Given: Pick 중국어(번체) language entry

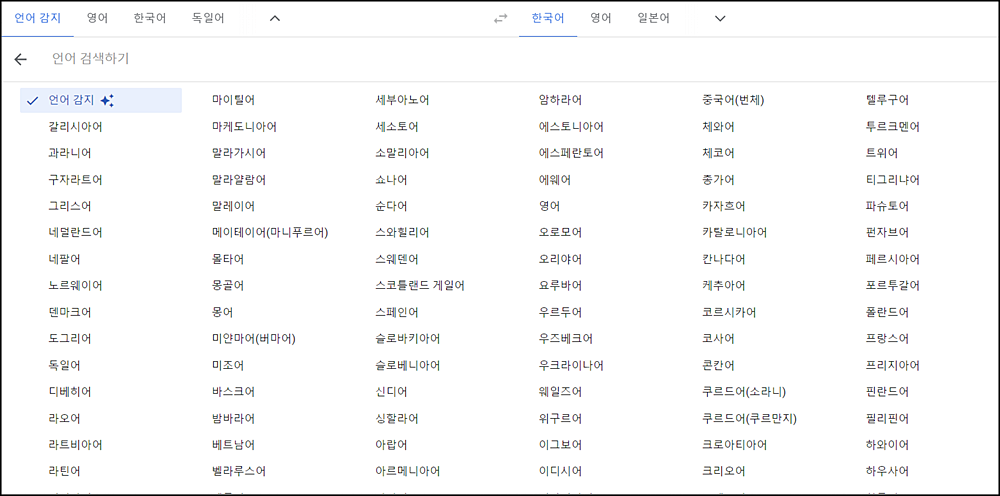Looking at the screenshot, I should click(x=733, y=100).
